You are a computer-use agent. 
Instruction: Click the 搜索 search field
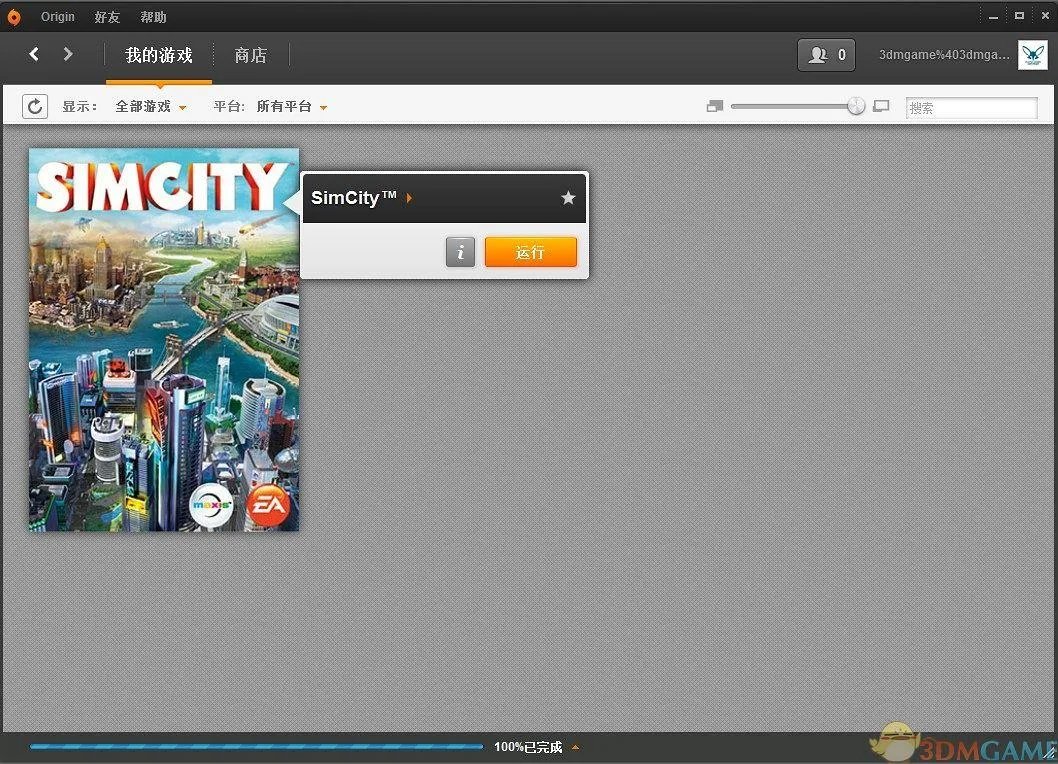pos(971,107)
